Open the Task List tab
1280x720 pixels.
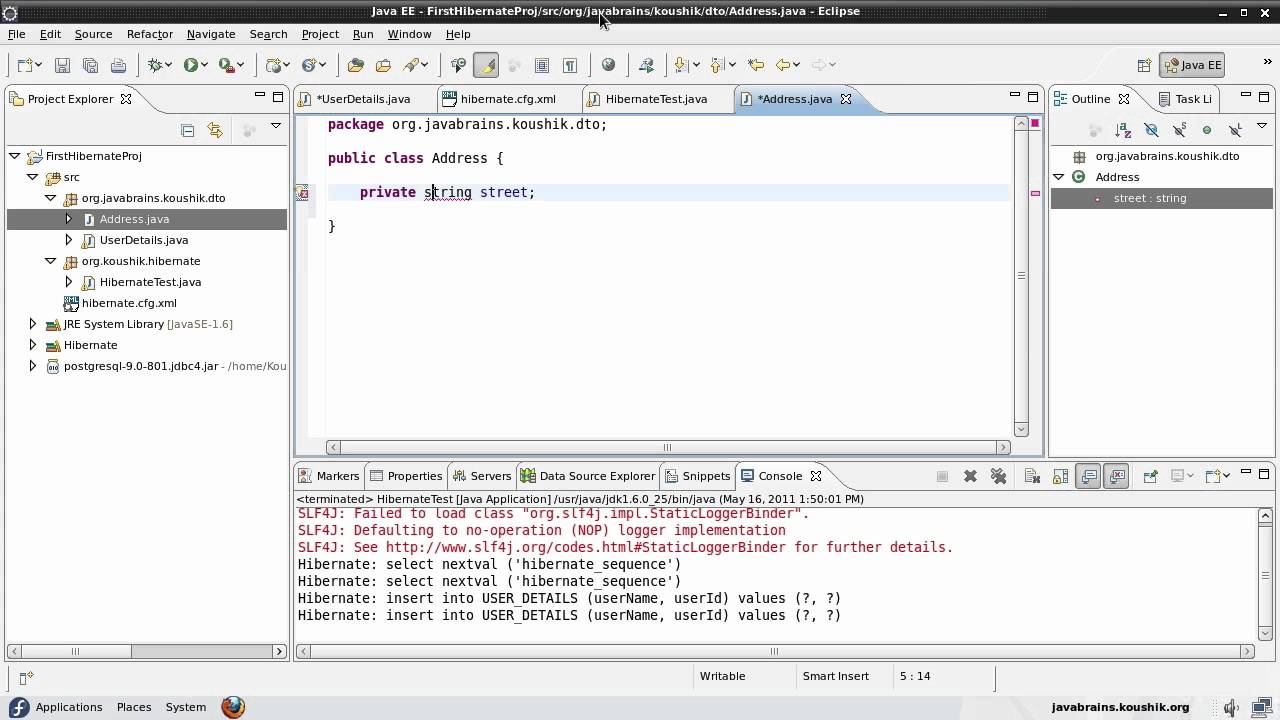[1186, 99]
